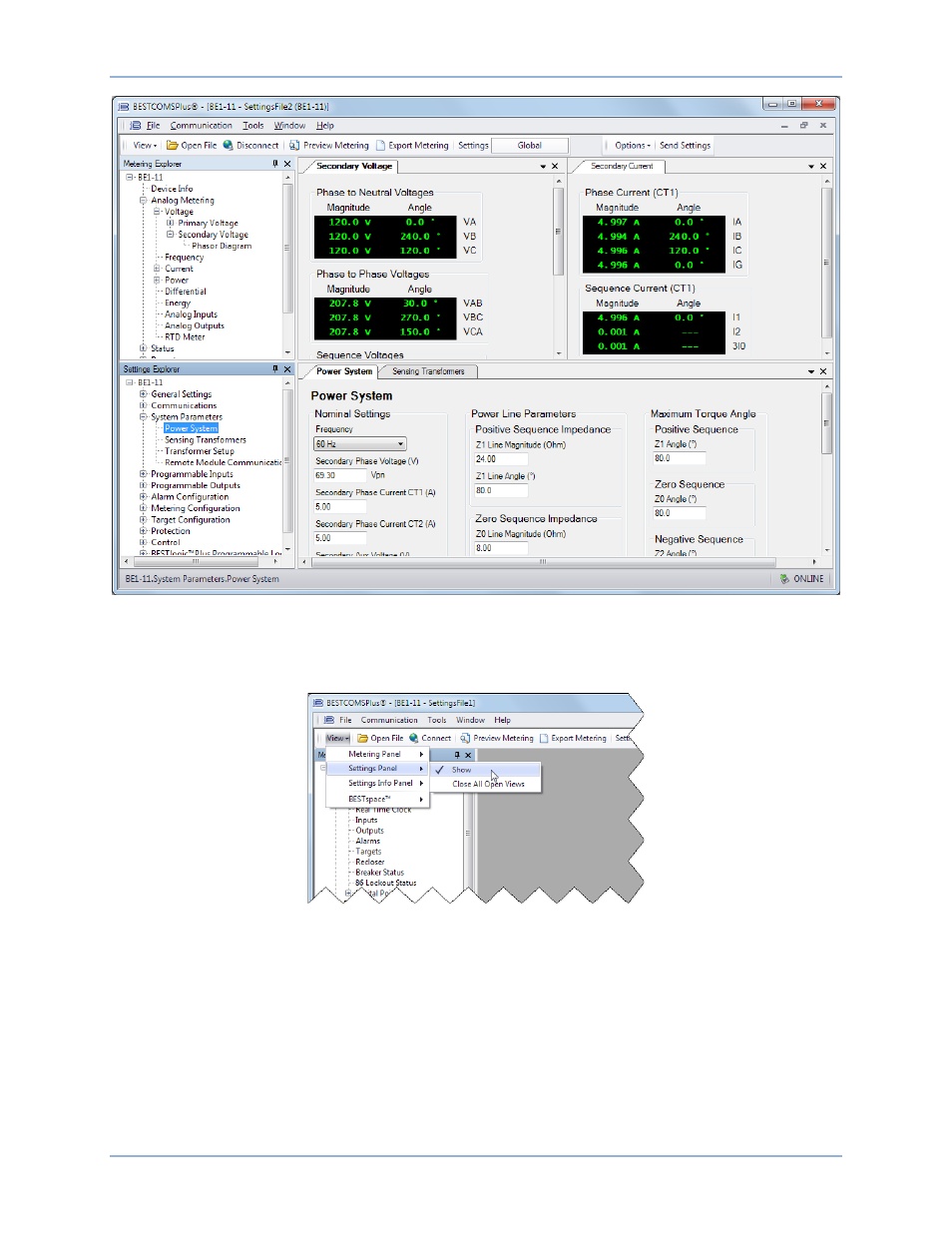Click the Export Metering page icon in upper window
Viewport: 952px width, 1233px height.
380,146
